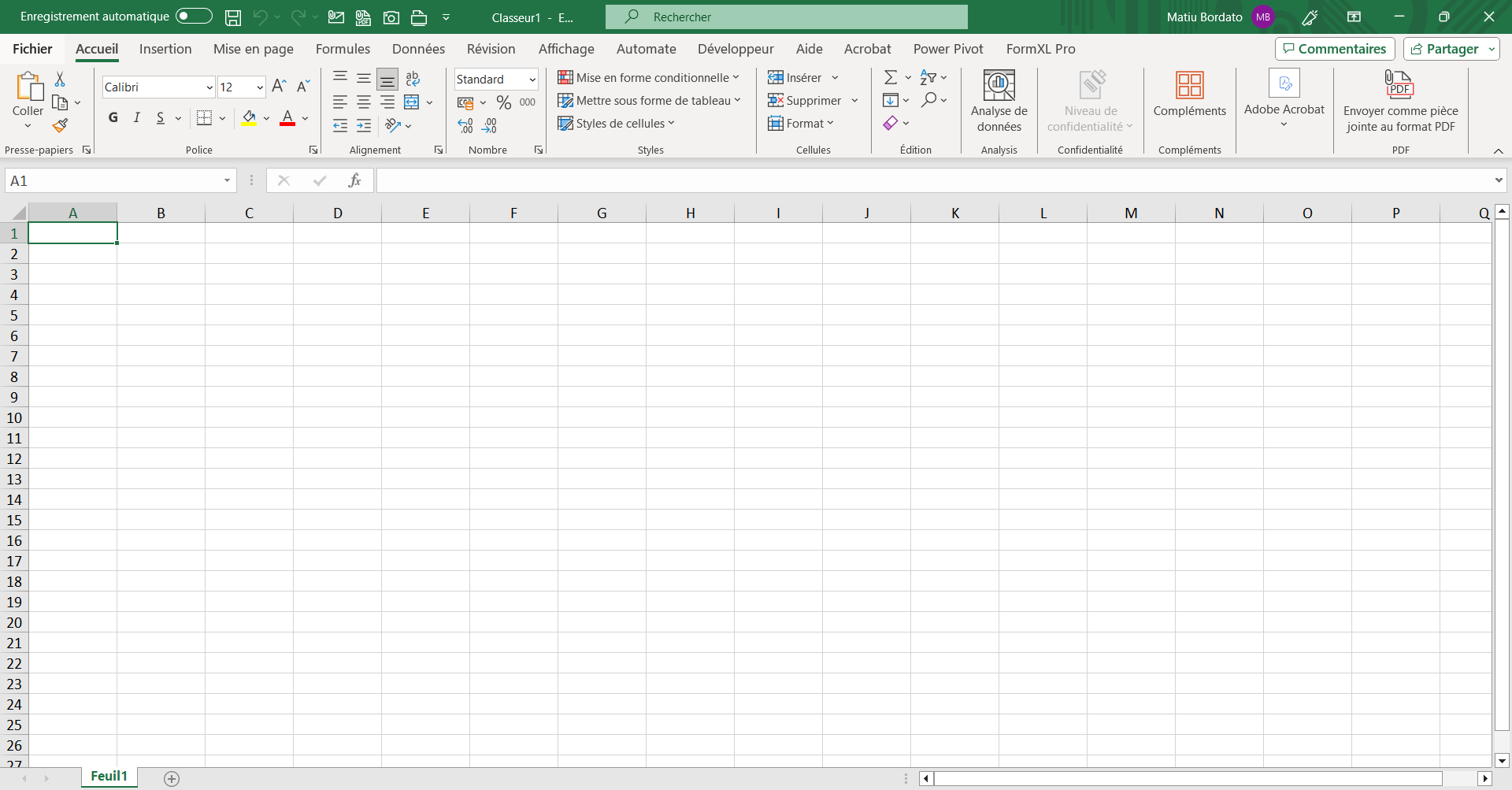Click the Feuil1 sheet tab
This screenshot has height=790, width=1512.
tap(109, 776)
